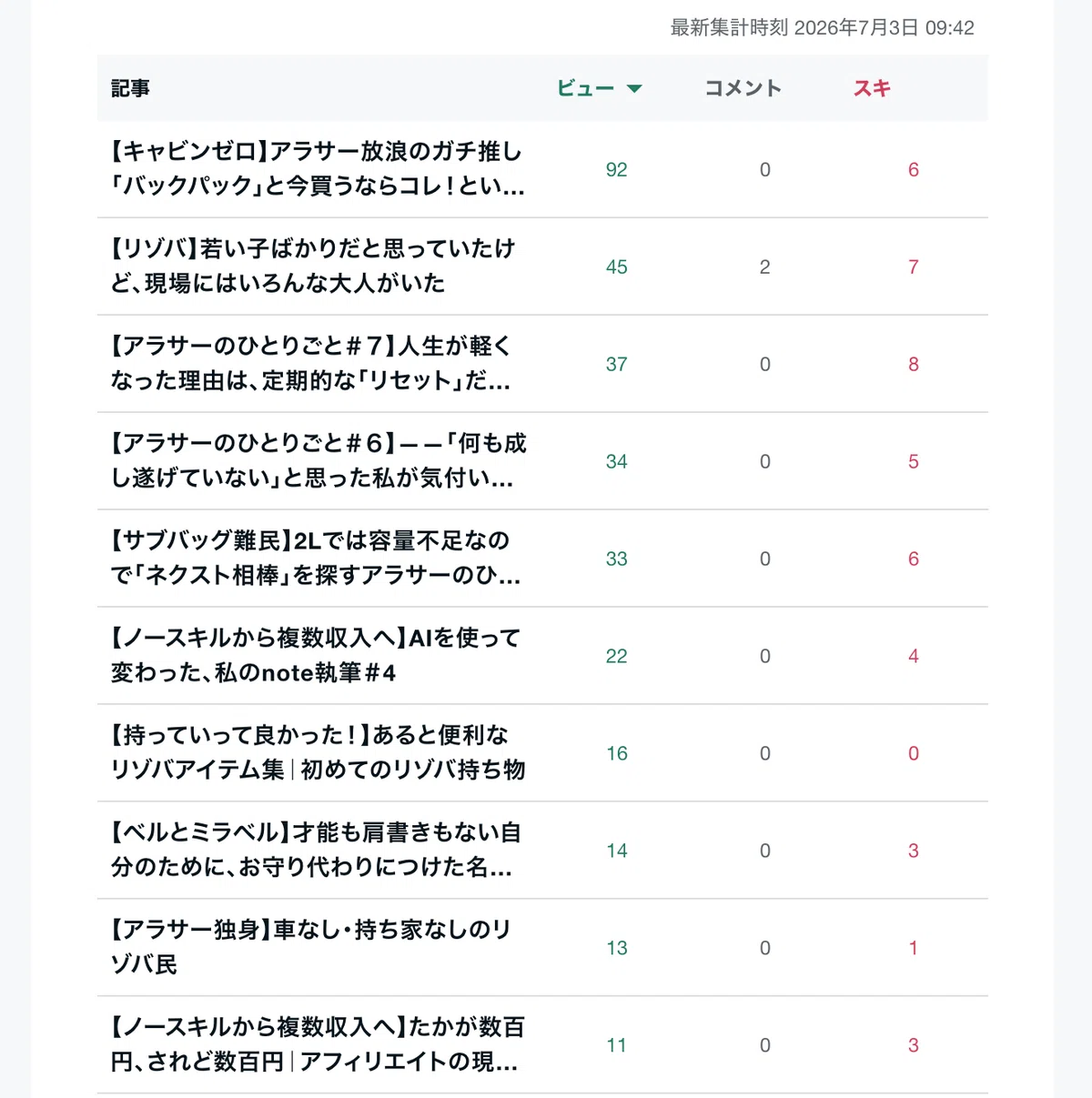1092x1098 pixels.
Task: Click the スキ count 7 for リゾバ
Action: coord(914,267)
